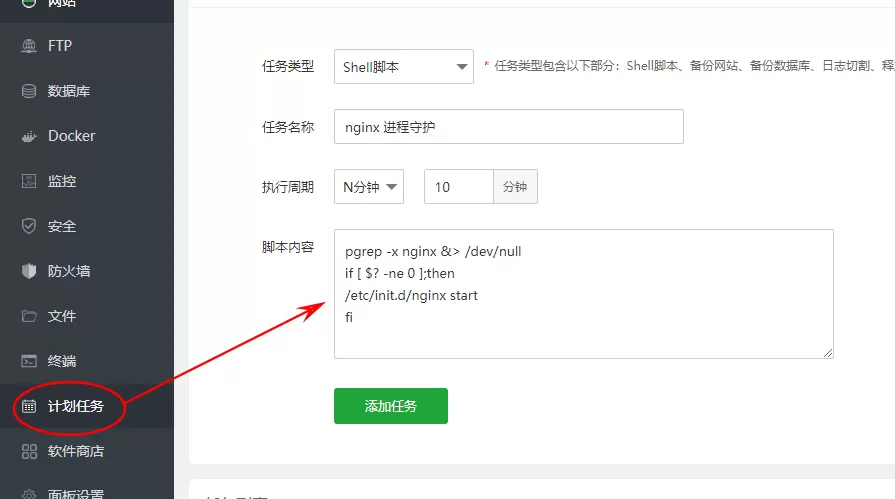Click the software store grid icon

[29, 451]
